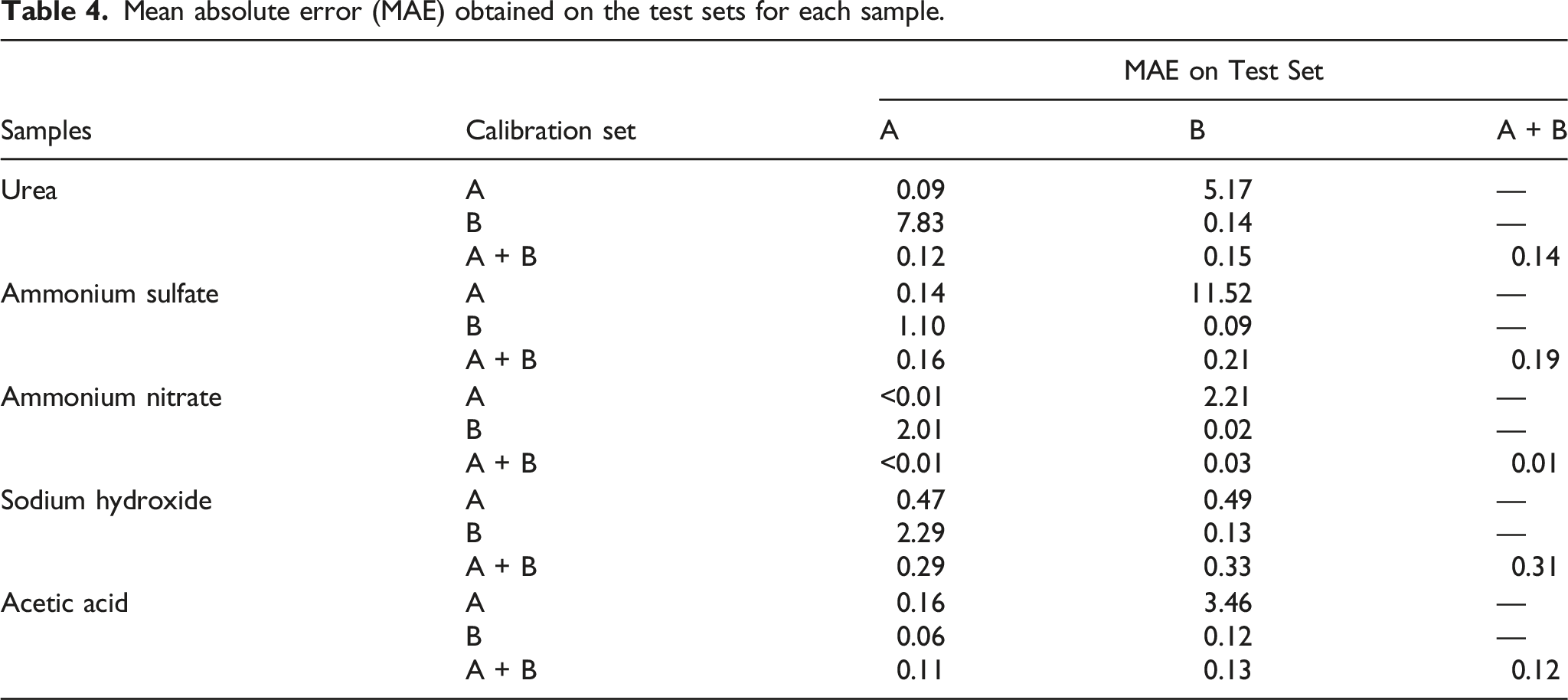Select the Urea row label
This screenshot has height=700, width=1568.
pos(29,190)
